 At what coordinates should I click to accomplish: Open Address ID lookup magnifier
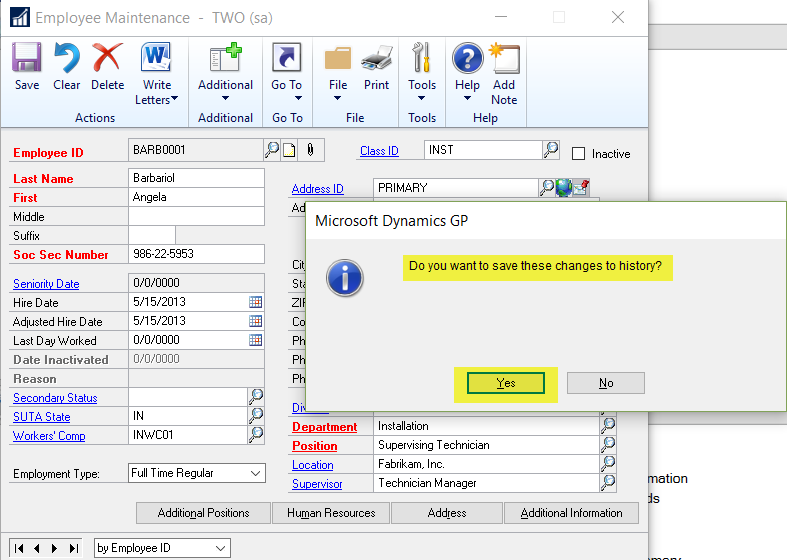pos(547,188)
